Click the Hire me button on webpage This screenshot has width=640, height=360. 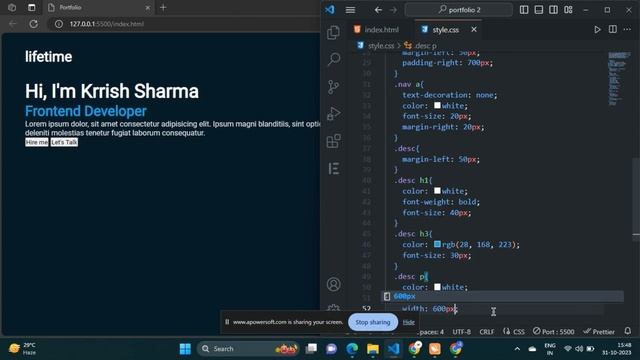[37, 142]
